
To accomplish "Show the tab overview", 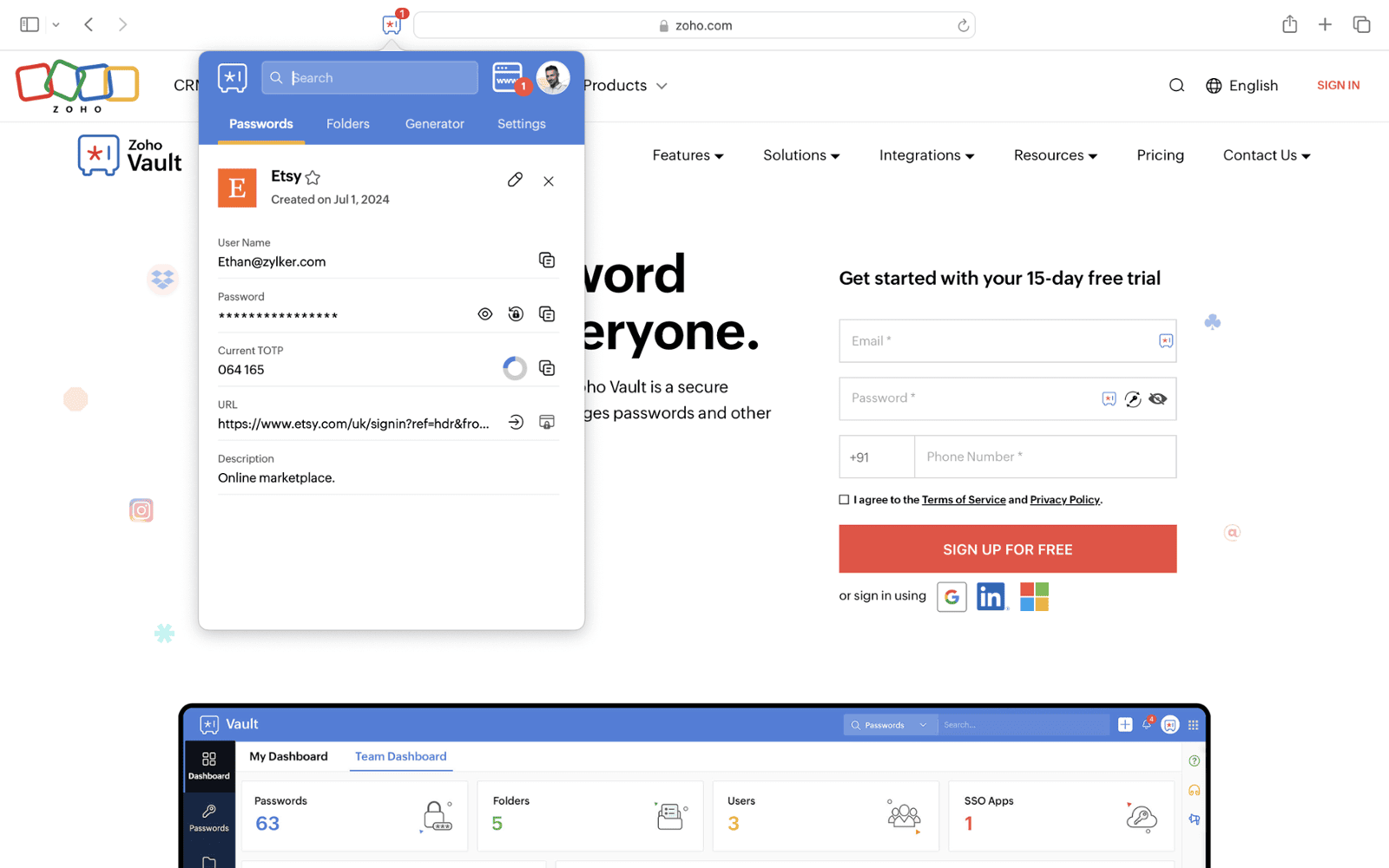I will [1361, 24].
